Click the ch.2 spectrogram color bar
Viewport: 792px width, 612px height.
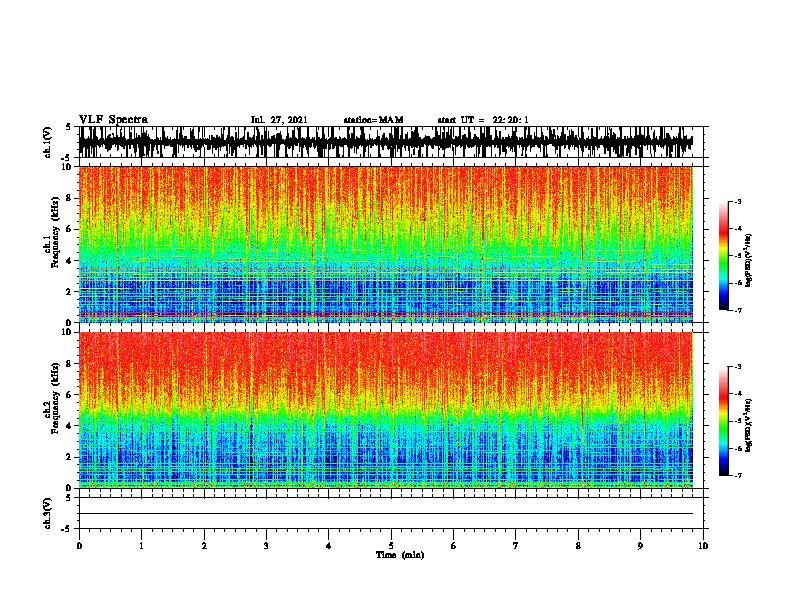click(x=724, y=421)
